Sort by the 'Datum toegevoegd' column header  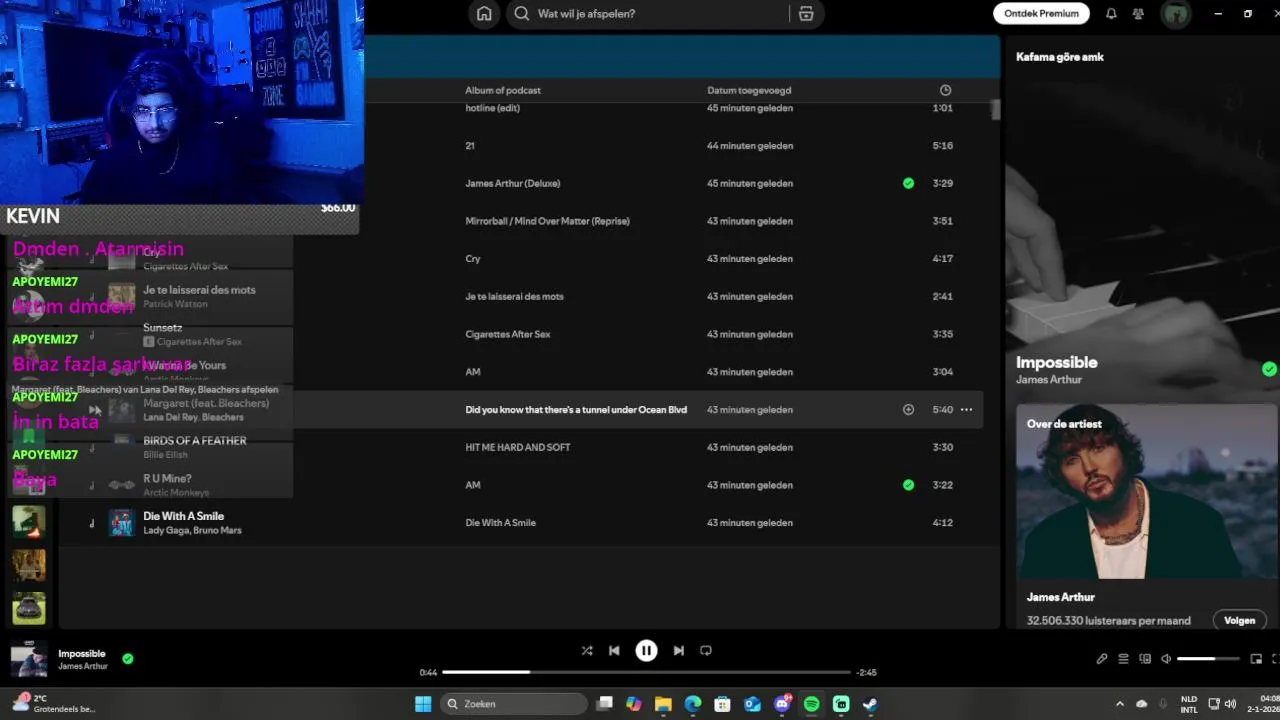749,90
